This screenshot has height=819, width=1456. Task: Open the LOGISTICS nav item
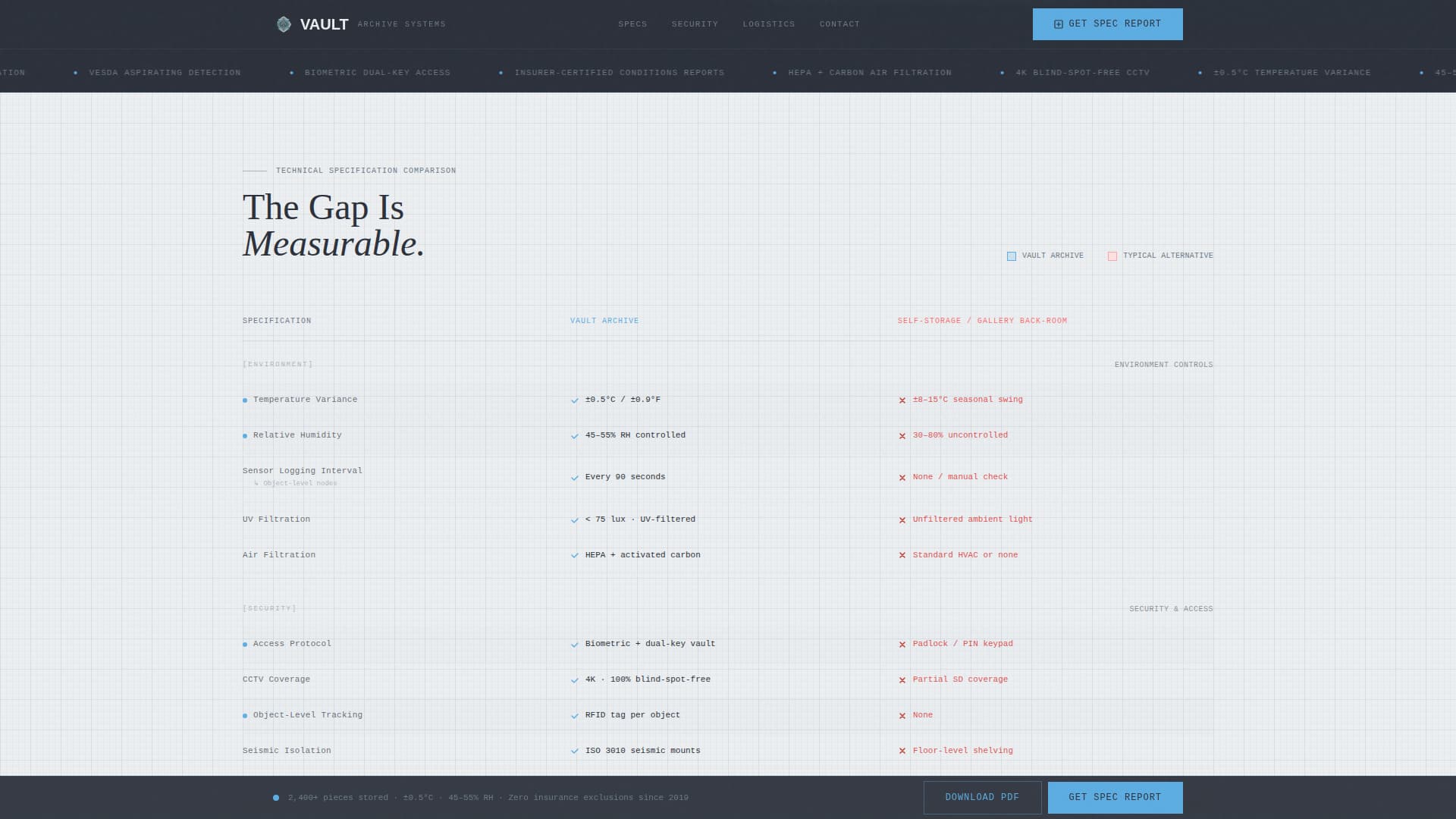click(x=769, y=24)
